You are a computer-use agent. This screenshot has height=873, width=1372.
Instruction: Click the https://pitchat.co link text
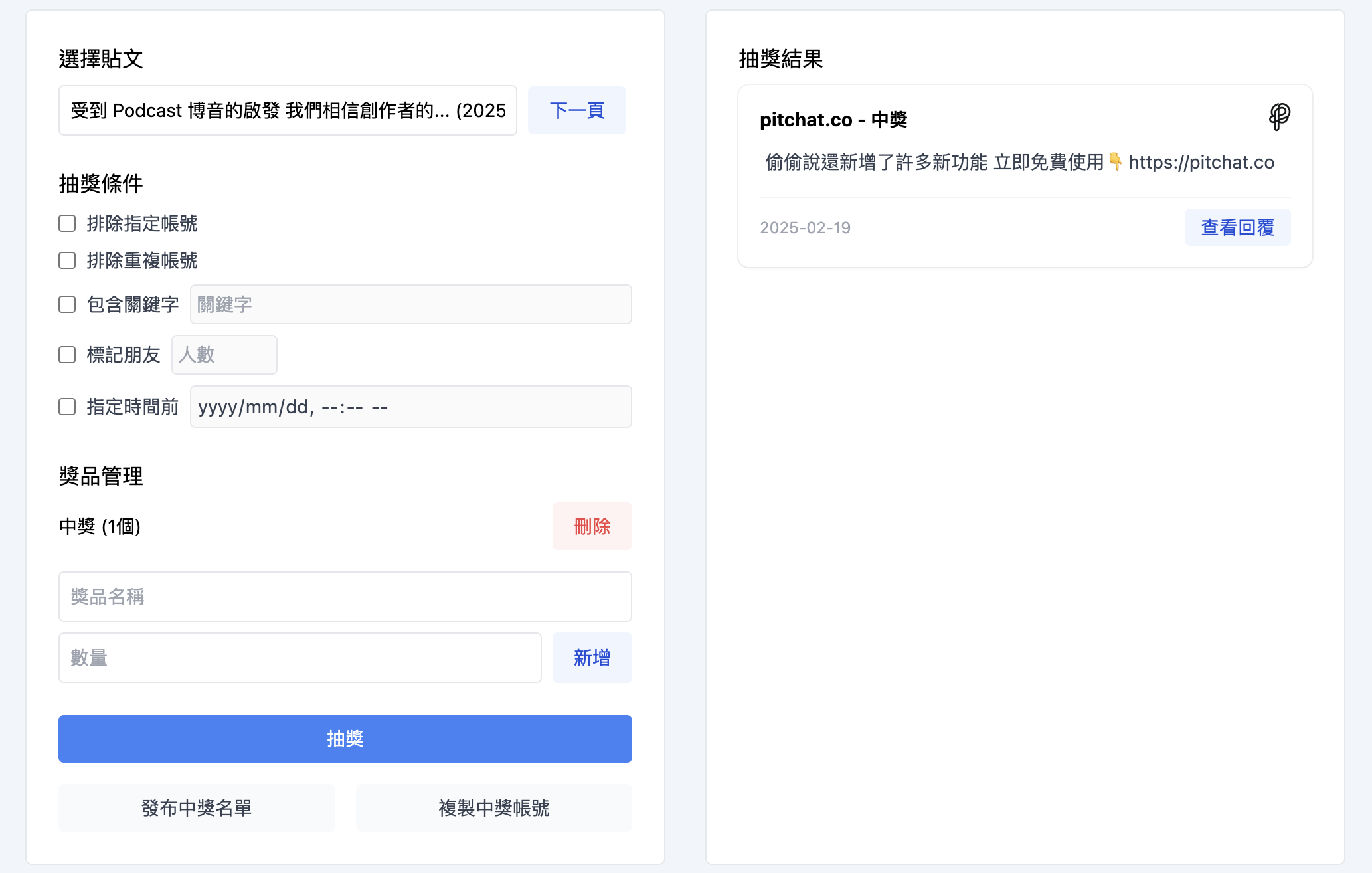tap(1201, 162)
